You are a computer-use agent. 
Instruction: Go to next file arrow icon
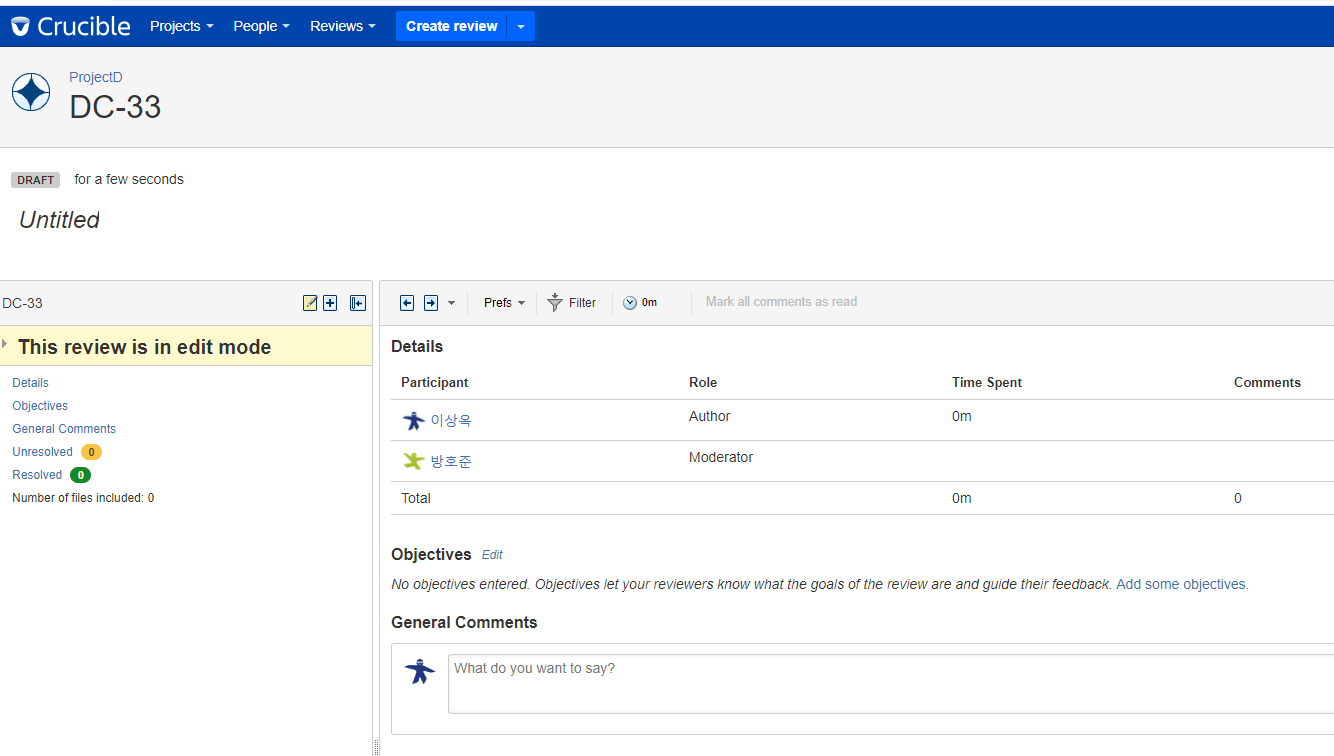431,303
